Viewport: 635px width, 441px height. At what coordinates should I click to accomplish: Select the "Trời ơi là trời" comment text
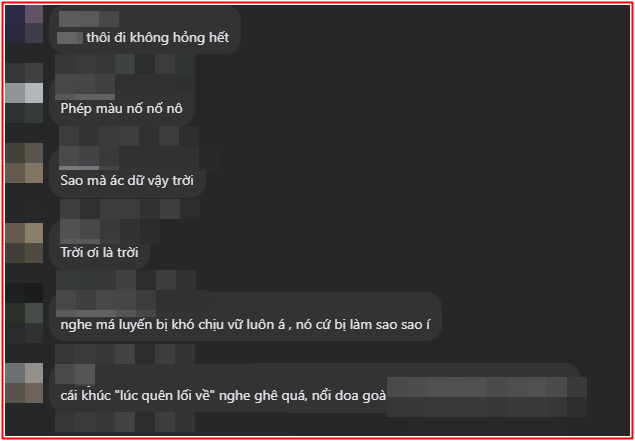[99, 252]
